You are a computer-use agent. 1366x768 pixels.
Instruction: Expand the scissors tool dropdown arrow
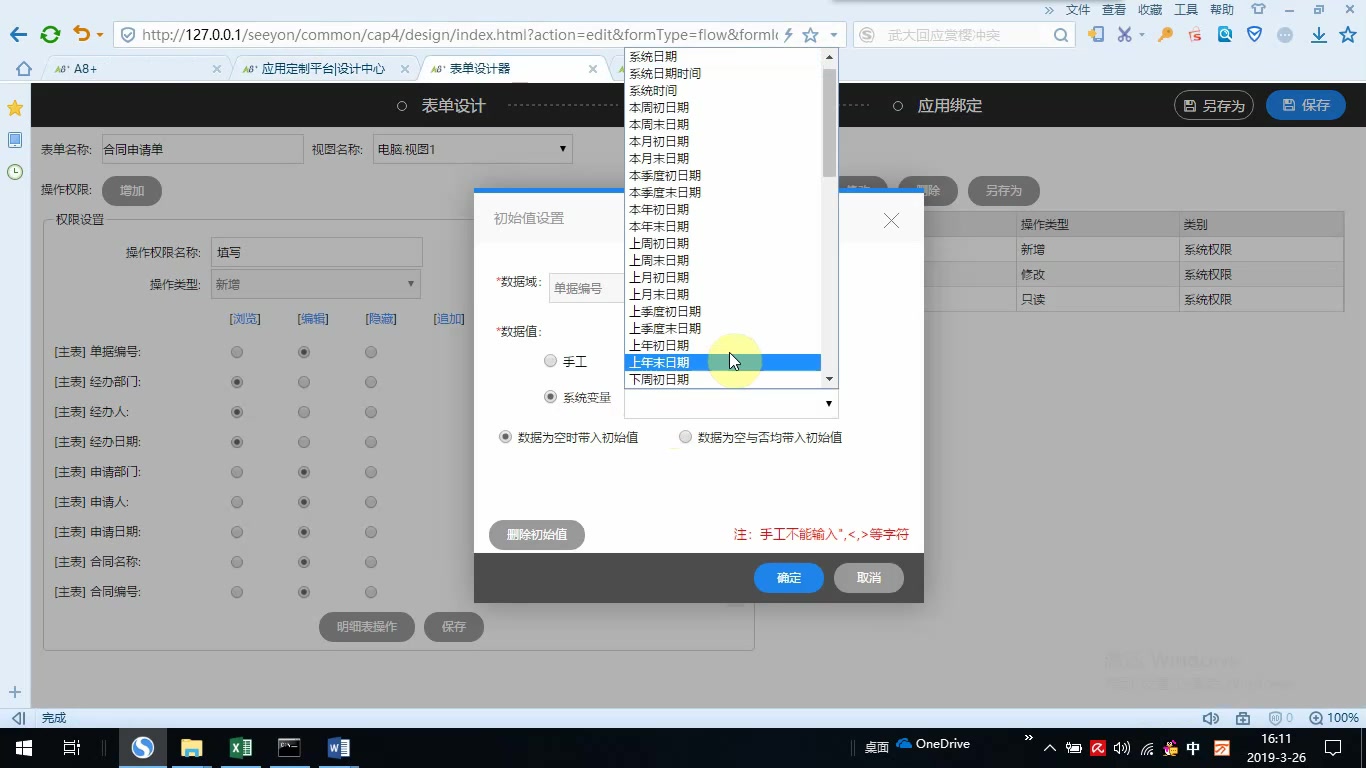coord(1142,35)
